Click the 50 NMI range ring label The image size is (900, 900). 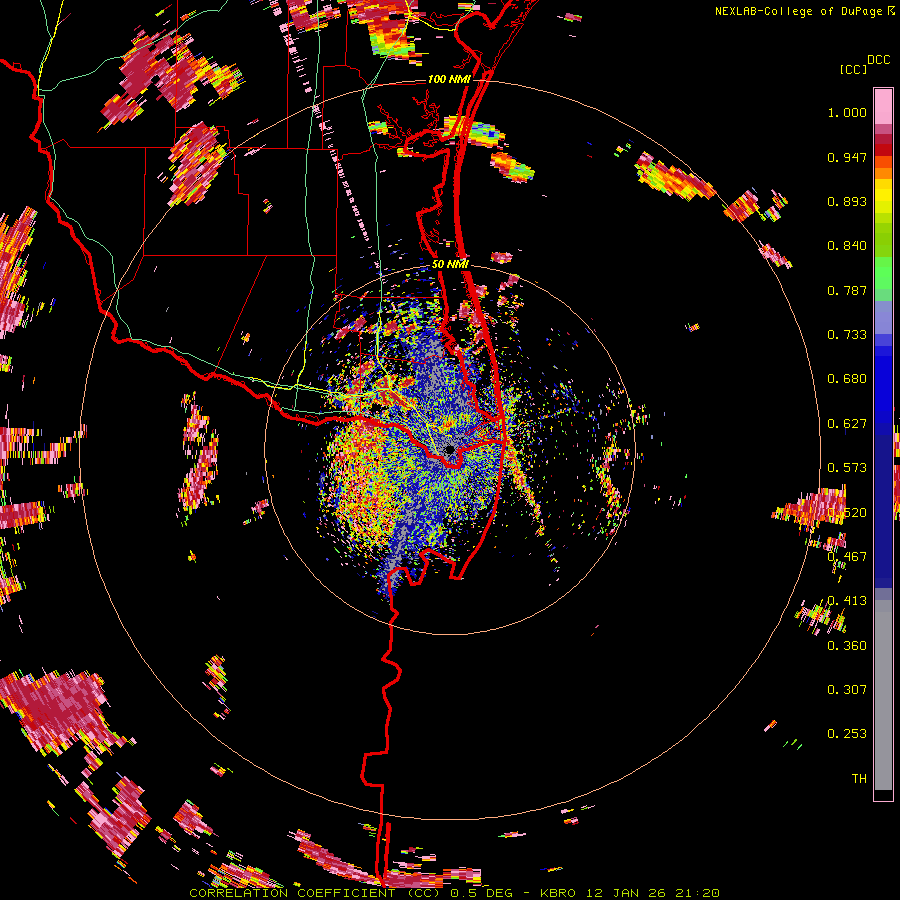pos(450,265)
